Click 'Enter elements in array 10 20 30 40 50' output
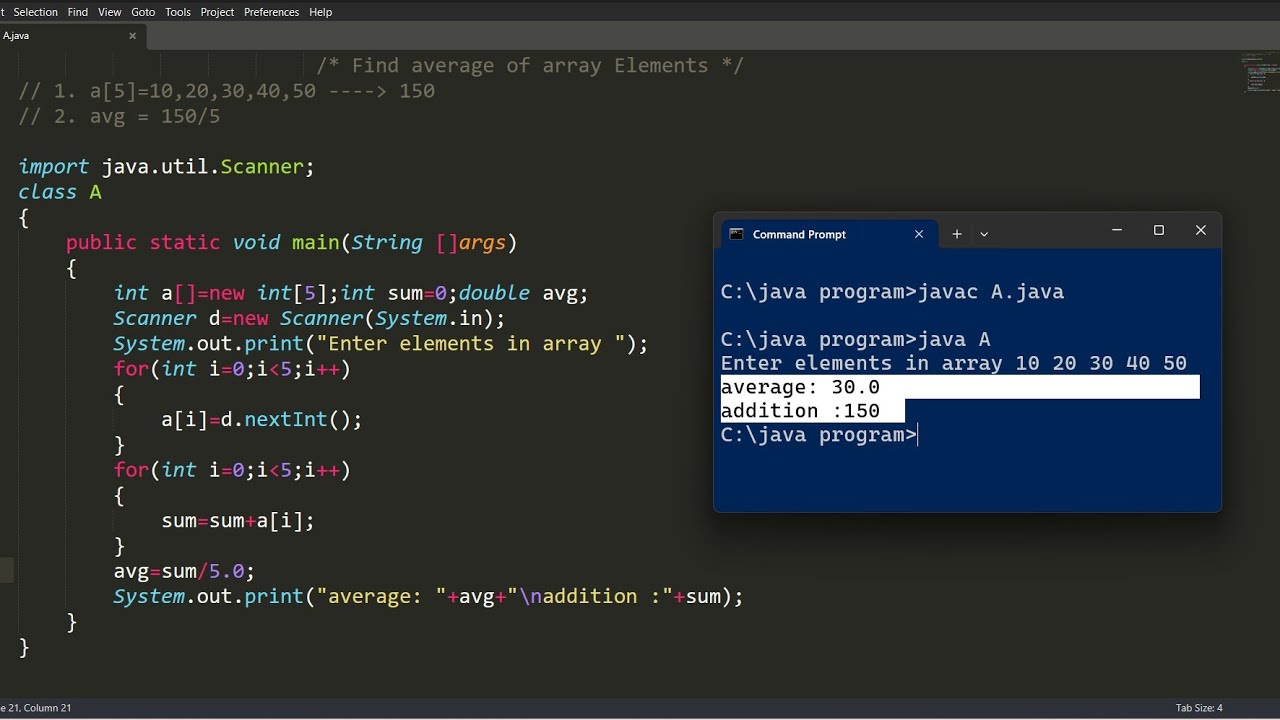The width and height of the screenshot is (1280, 720). (x=953, y=363)
